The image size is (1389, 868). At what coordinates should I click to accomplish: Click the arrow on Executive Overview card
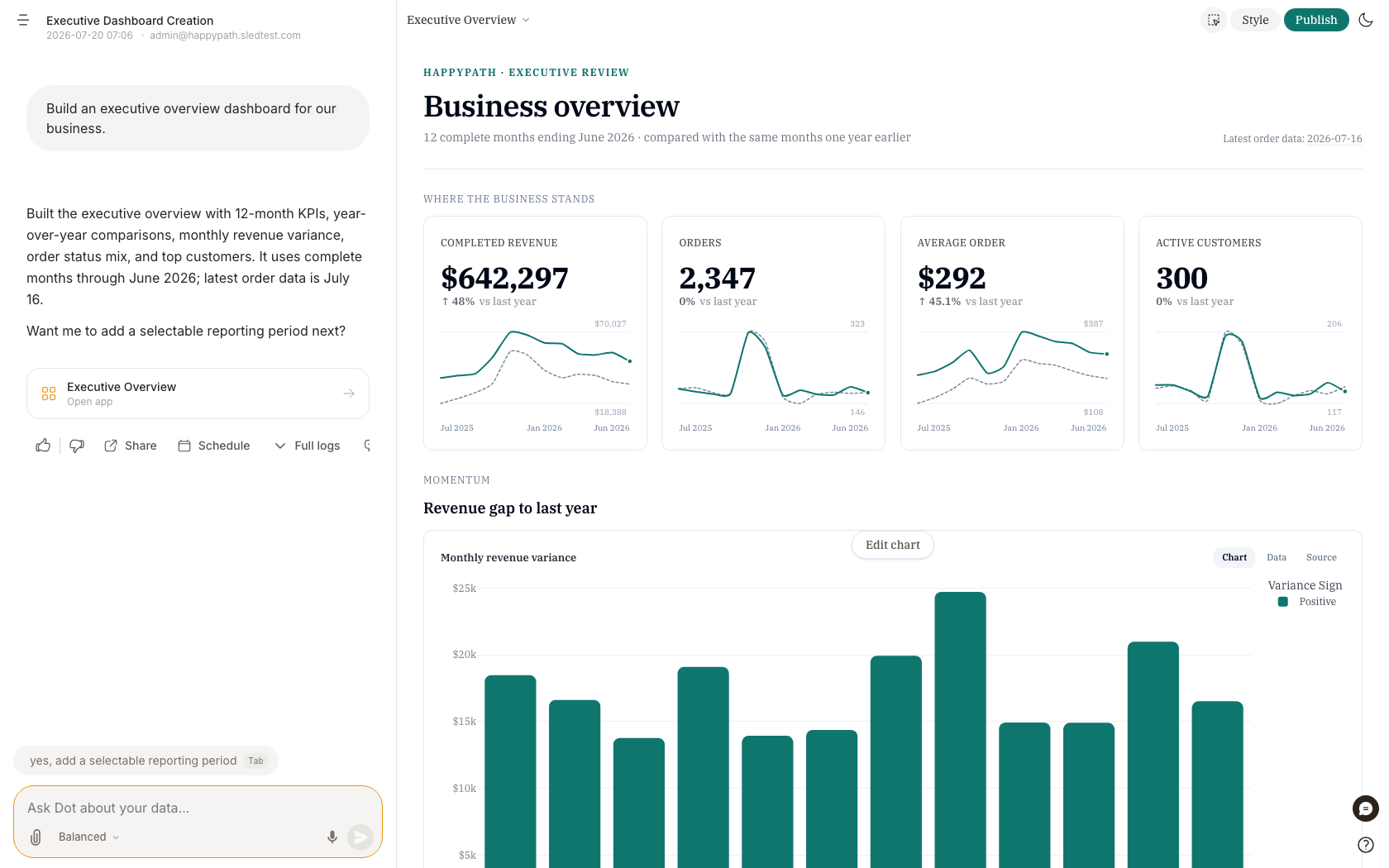click(349, 393)
